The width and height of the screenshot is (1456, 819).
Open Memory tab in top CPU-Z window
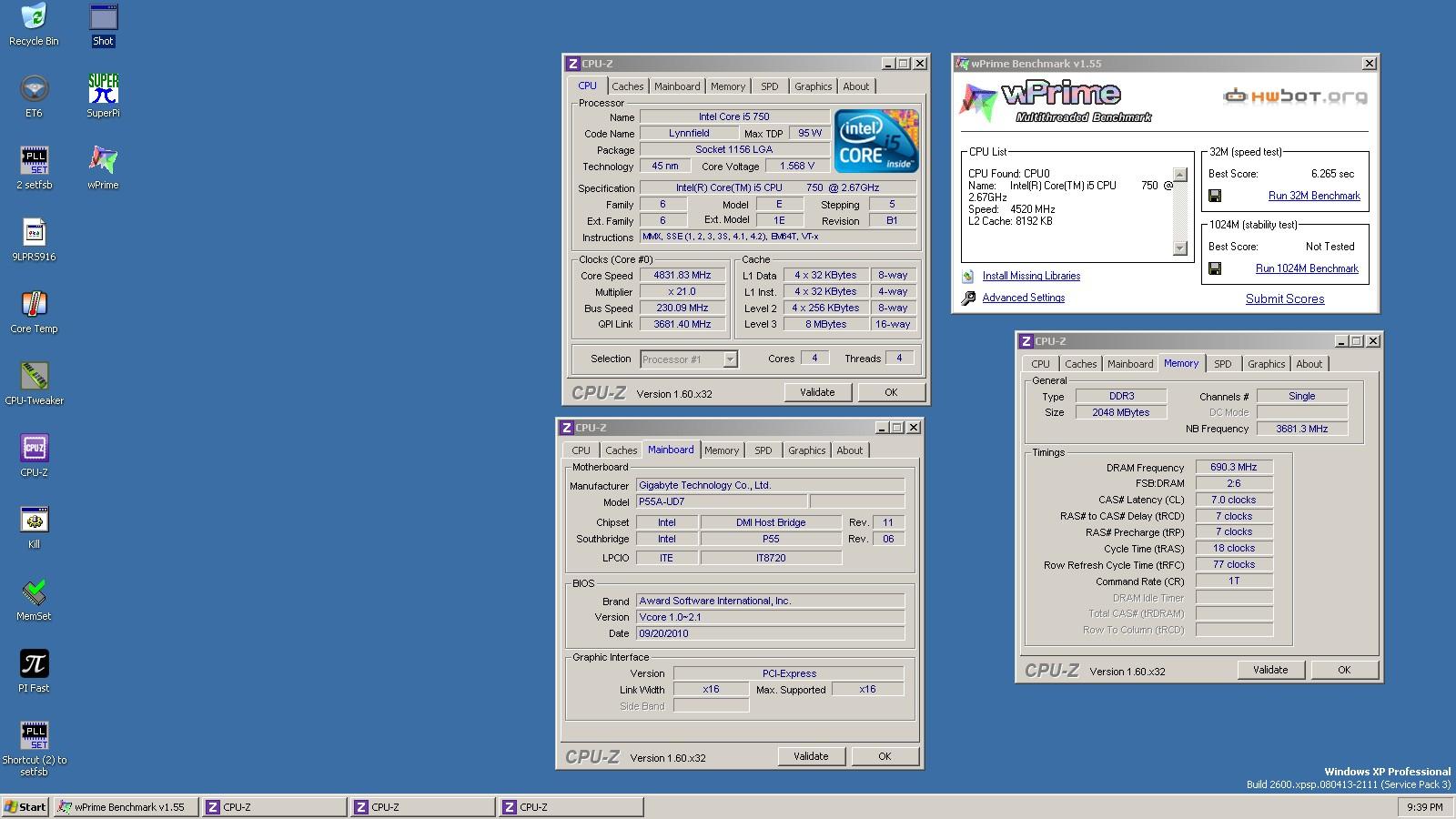pos(728,86)
